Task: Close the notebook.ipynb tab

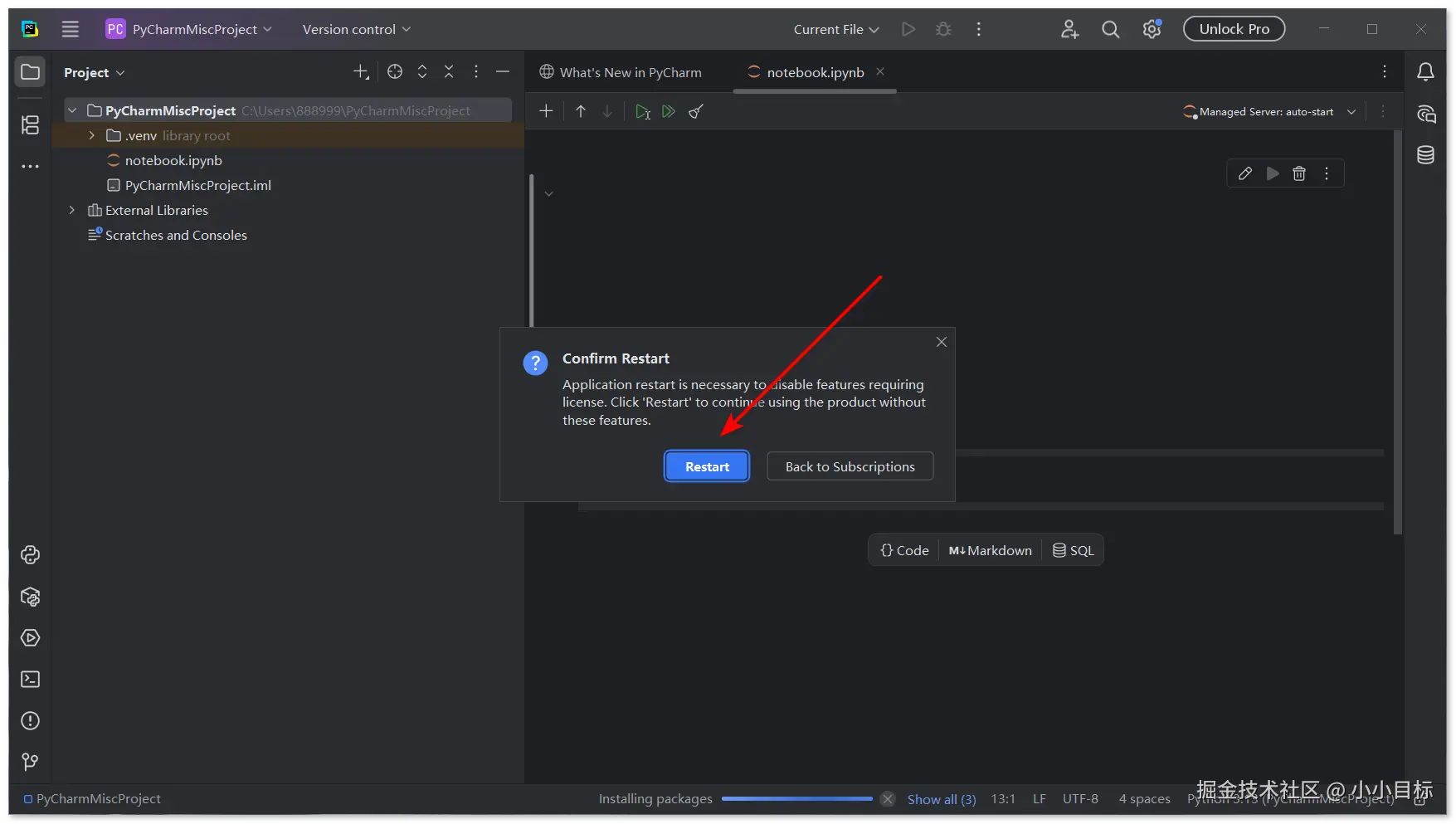Action: point(880,72)
